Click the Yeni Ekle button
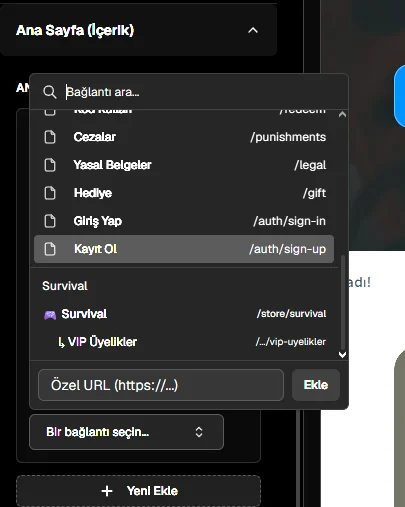 138,491
